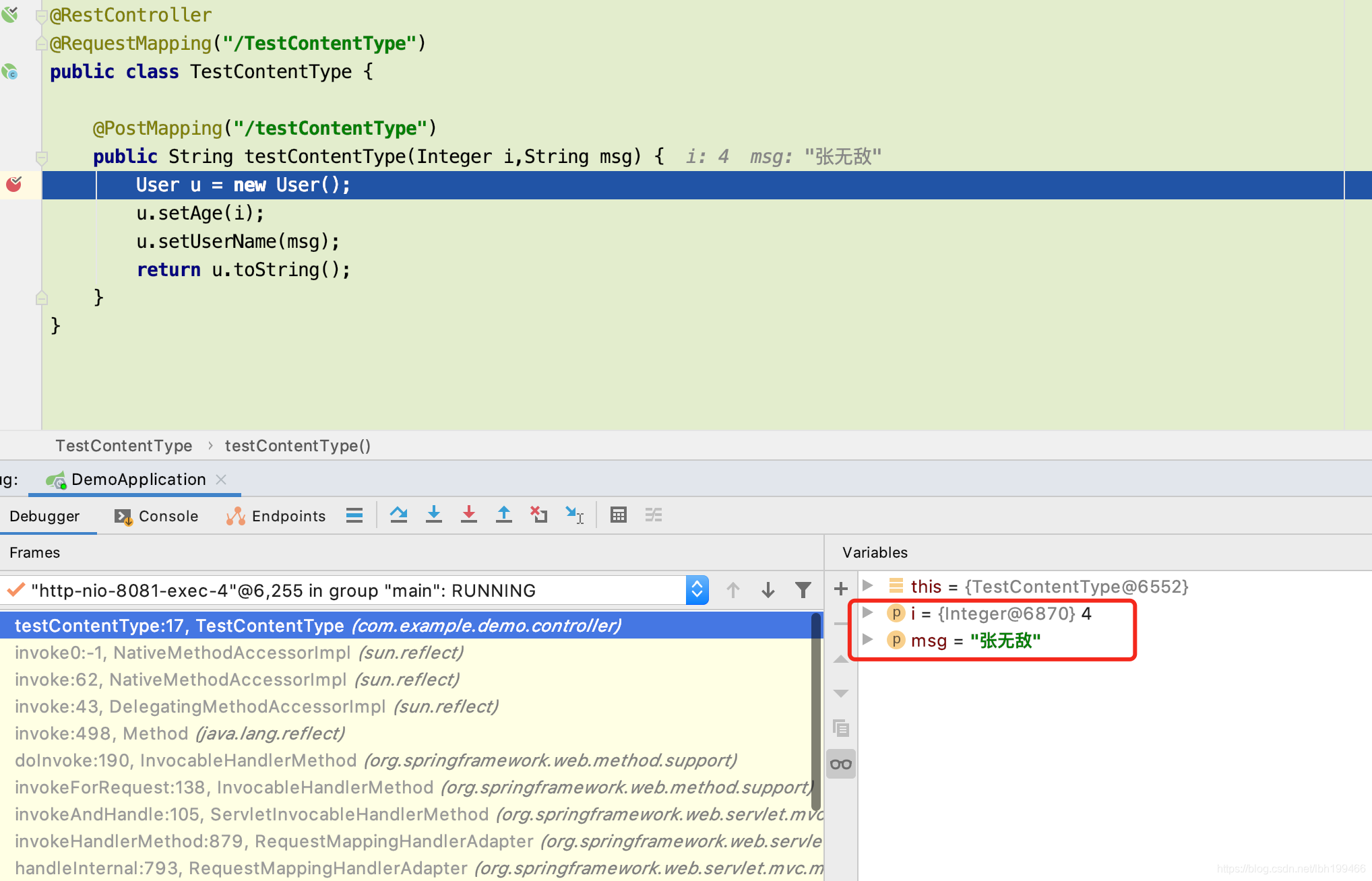Viewport: 1372px width, 881px height.
Task: Click the u.setAge(i); code line
Action: pos(200,213)
